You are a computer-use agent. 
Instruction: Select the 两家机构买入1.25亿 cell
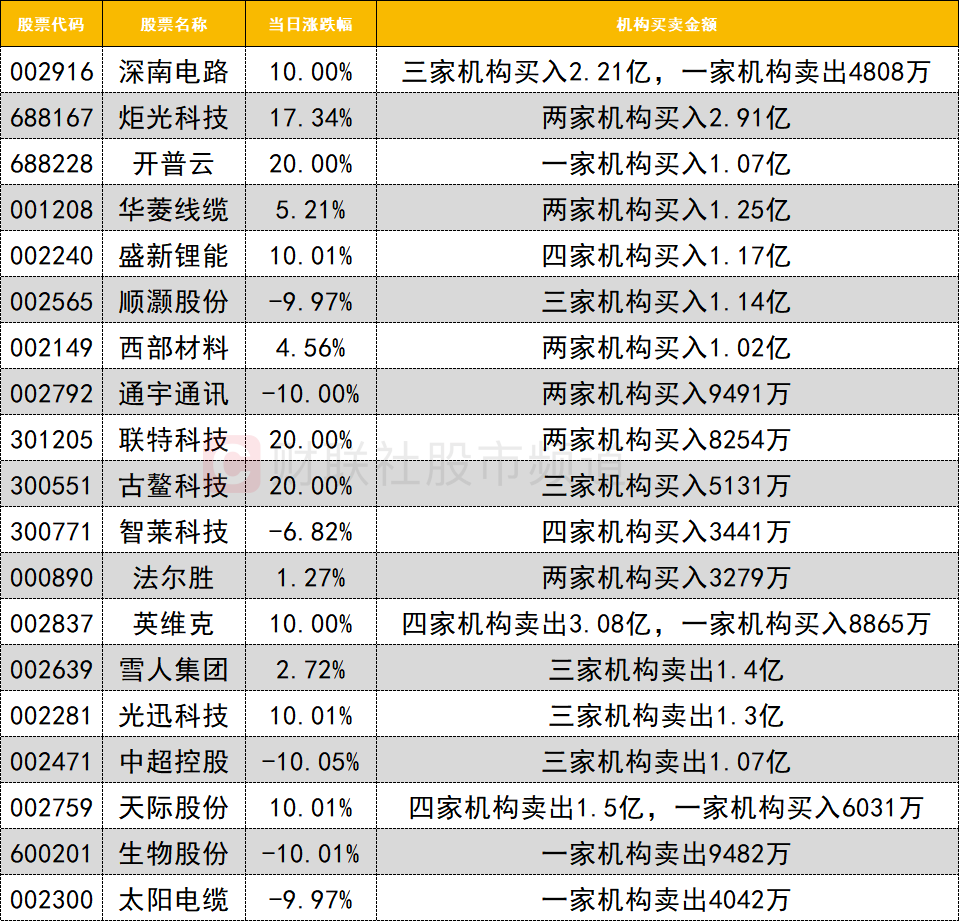[666, 210]
